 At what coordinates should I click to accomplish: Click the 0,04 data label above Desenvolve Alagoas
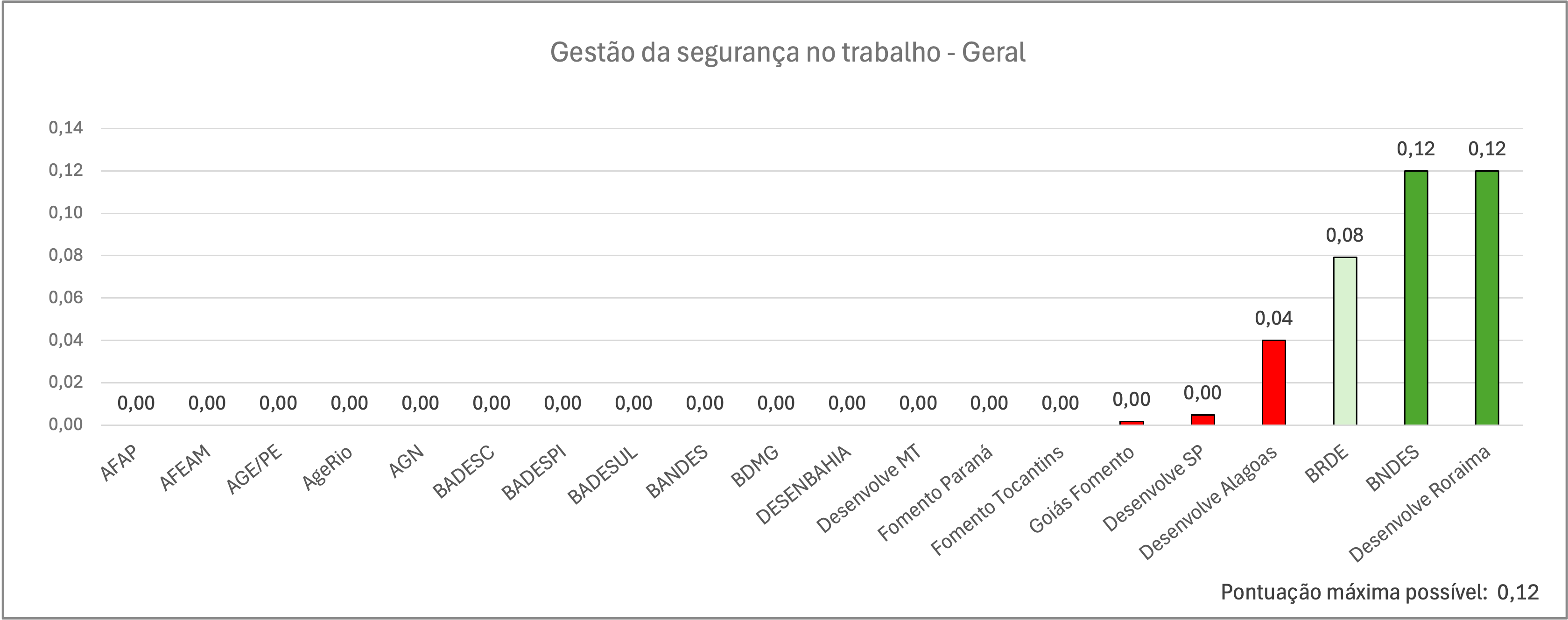click(1273, 318)
